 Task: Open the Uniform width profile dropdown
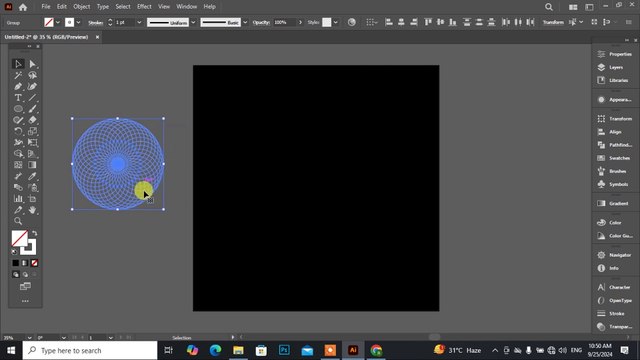coord(193,22)
